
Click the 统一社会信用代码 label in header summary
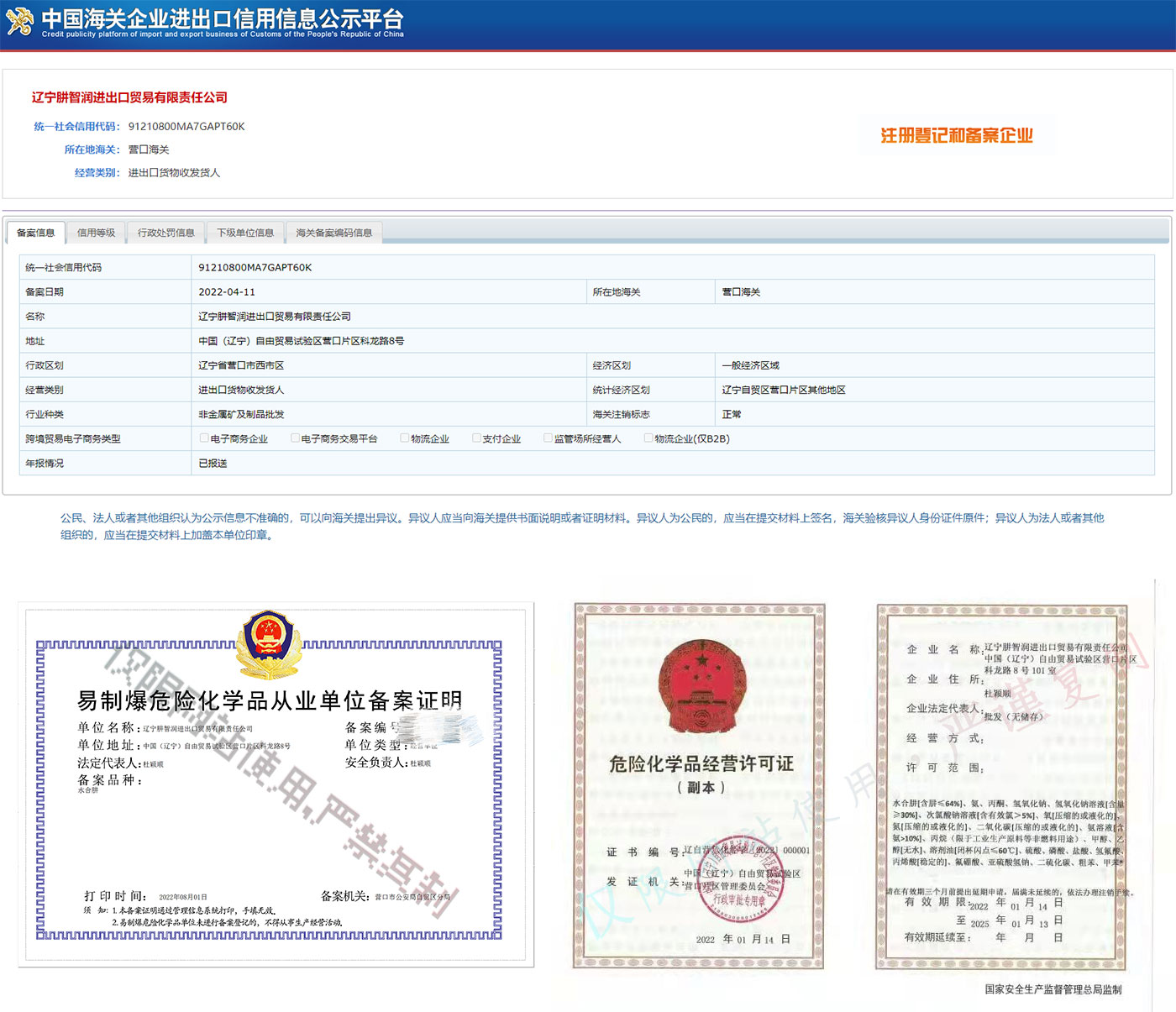[77, 127]
